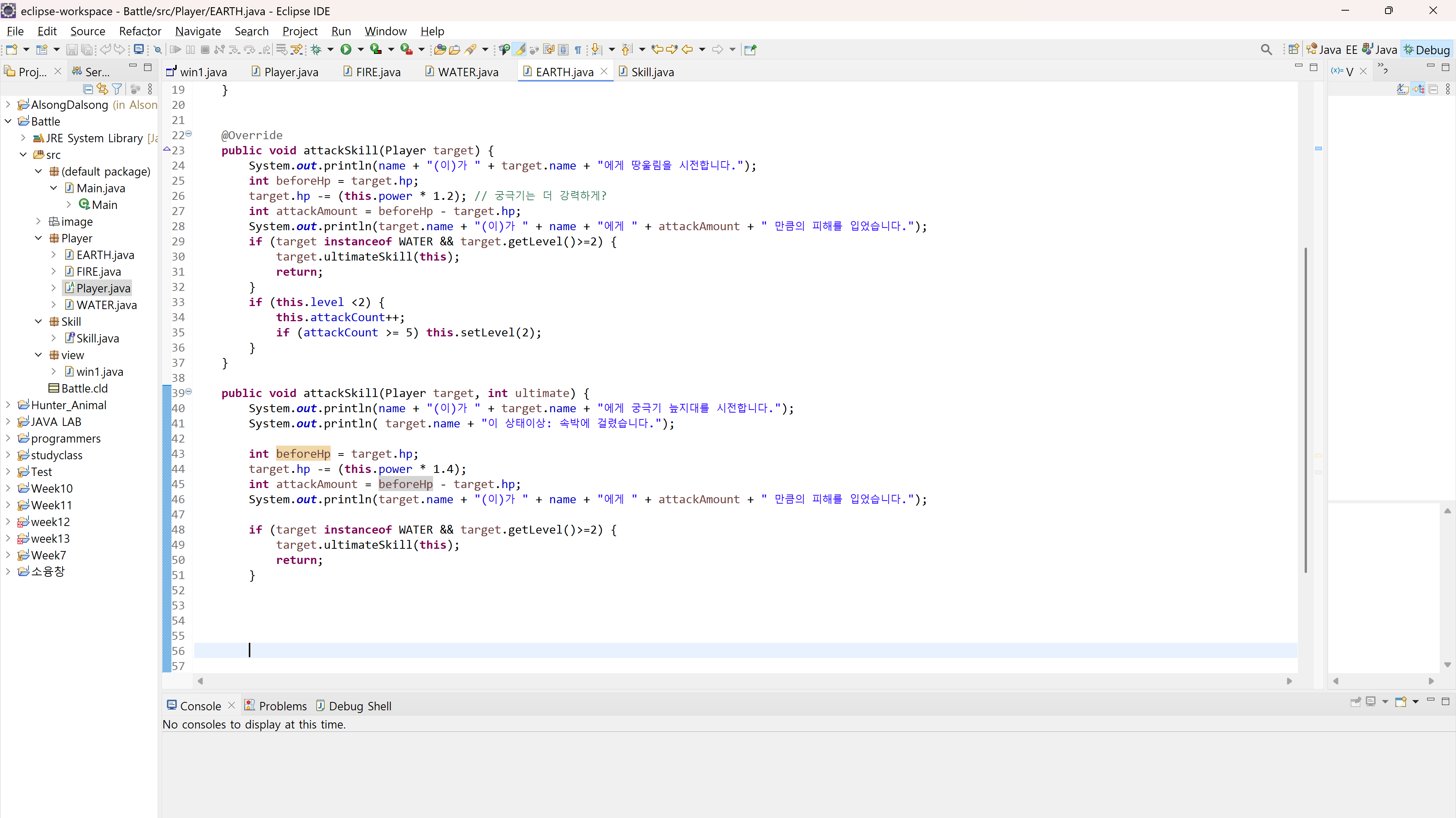This screenshot has height=818, width=1456.
Task: Switch to the Debug perspective
Action: (x=1426, y=50)
